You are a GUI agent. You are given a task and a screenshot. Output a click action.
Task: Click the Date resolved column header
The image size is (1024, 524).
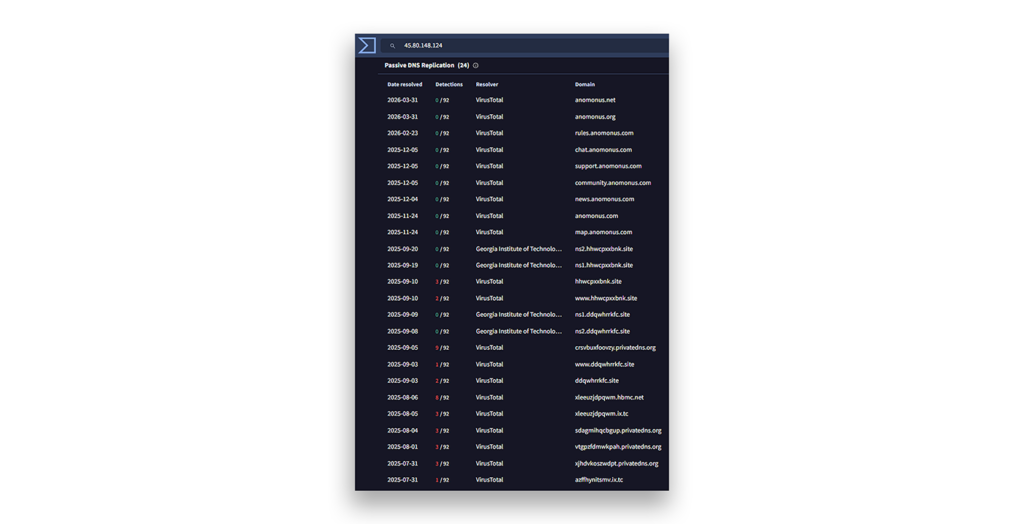click(x=404, y=84)
